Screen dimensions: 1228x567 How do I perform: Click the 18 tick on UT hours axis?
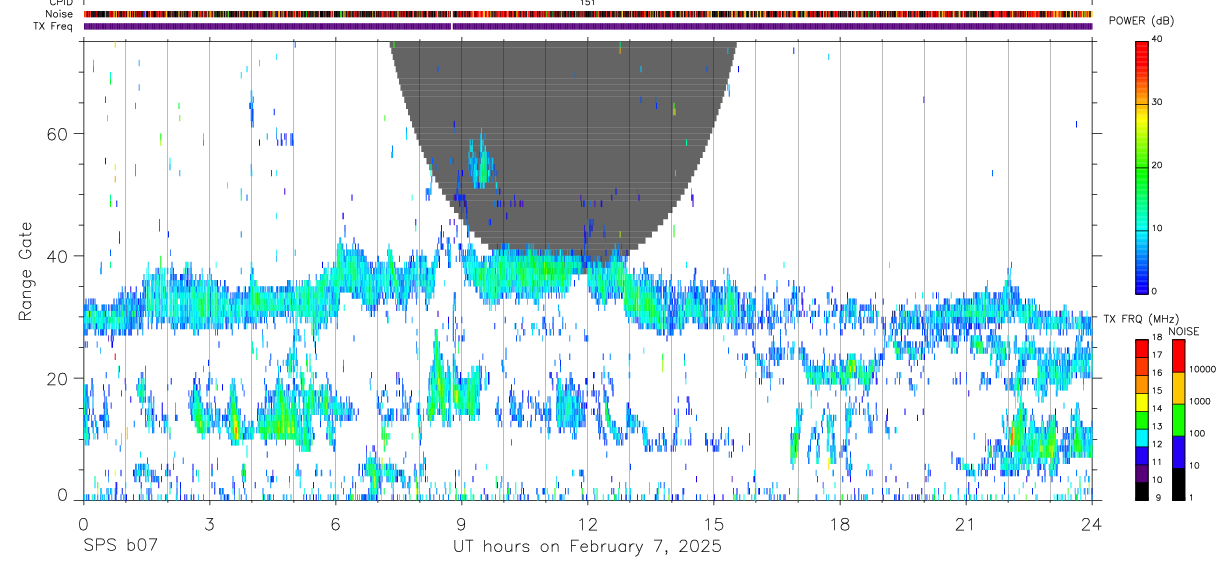pos(840,524)
